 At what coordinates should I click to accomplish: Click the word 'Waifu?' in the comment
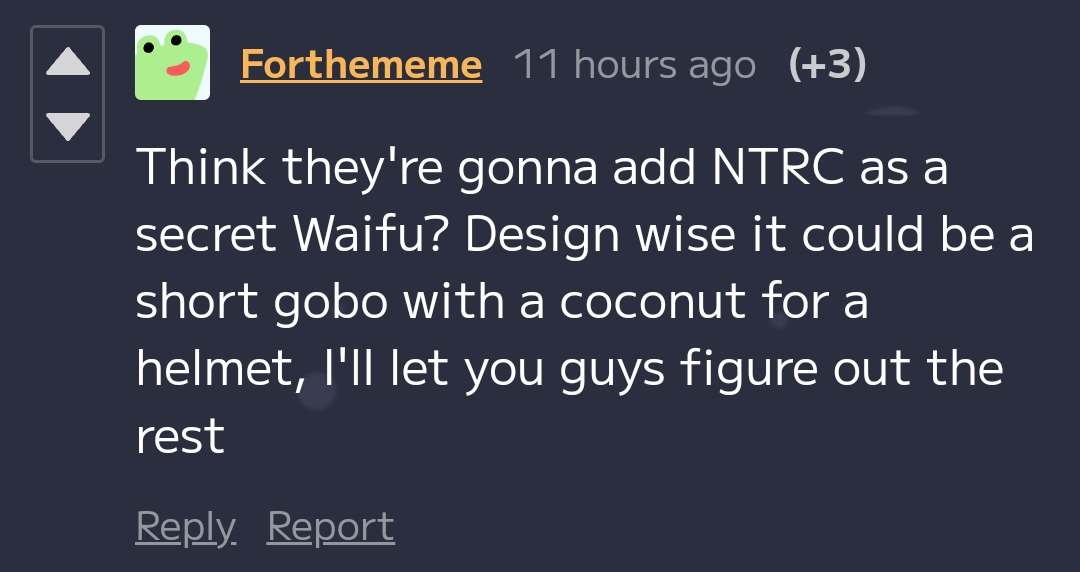tap(372, 234)
